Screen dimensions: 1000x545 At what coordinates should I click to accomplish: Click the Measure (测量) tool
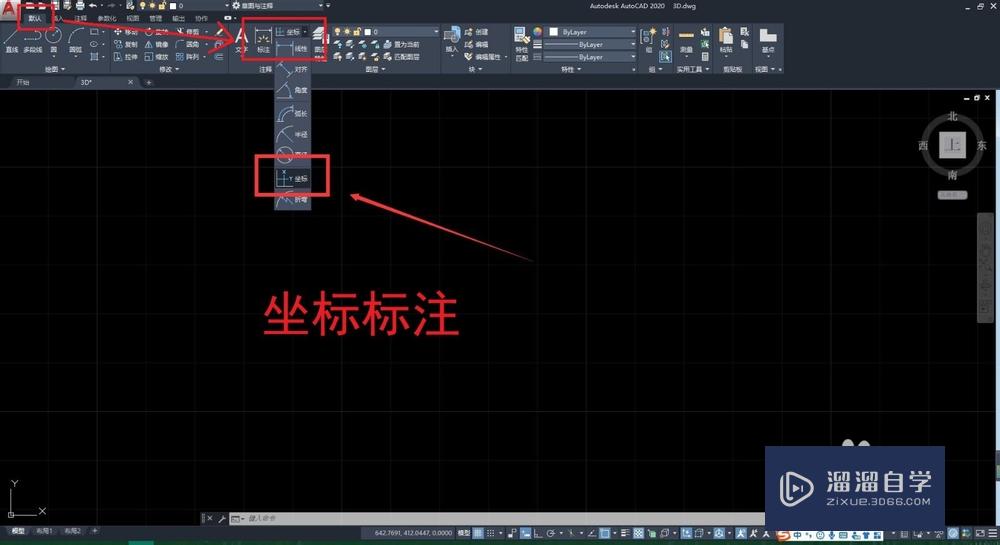686,41
